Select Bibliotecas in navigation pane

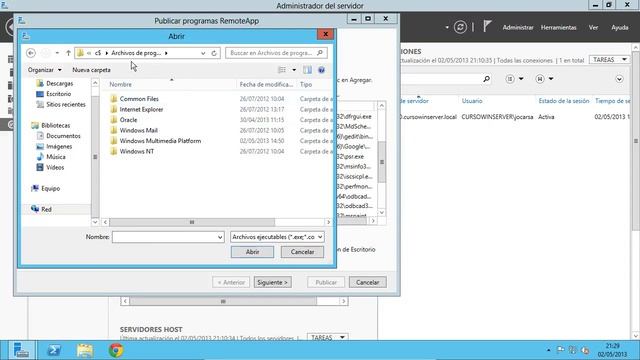pos(56,125)
